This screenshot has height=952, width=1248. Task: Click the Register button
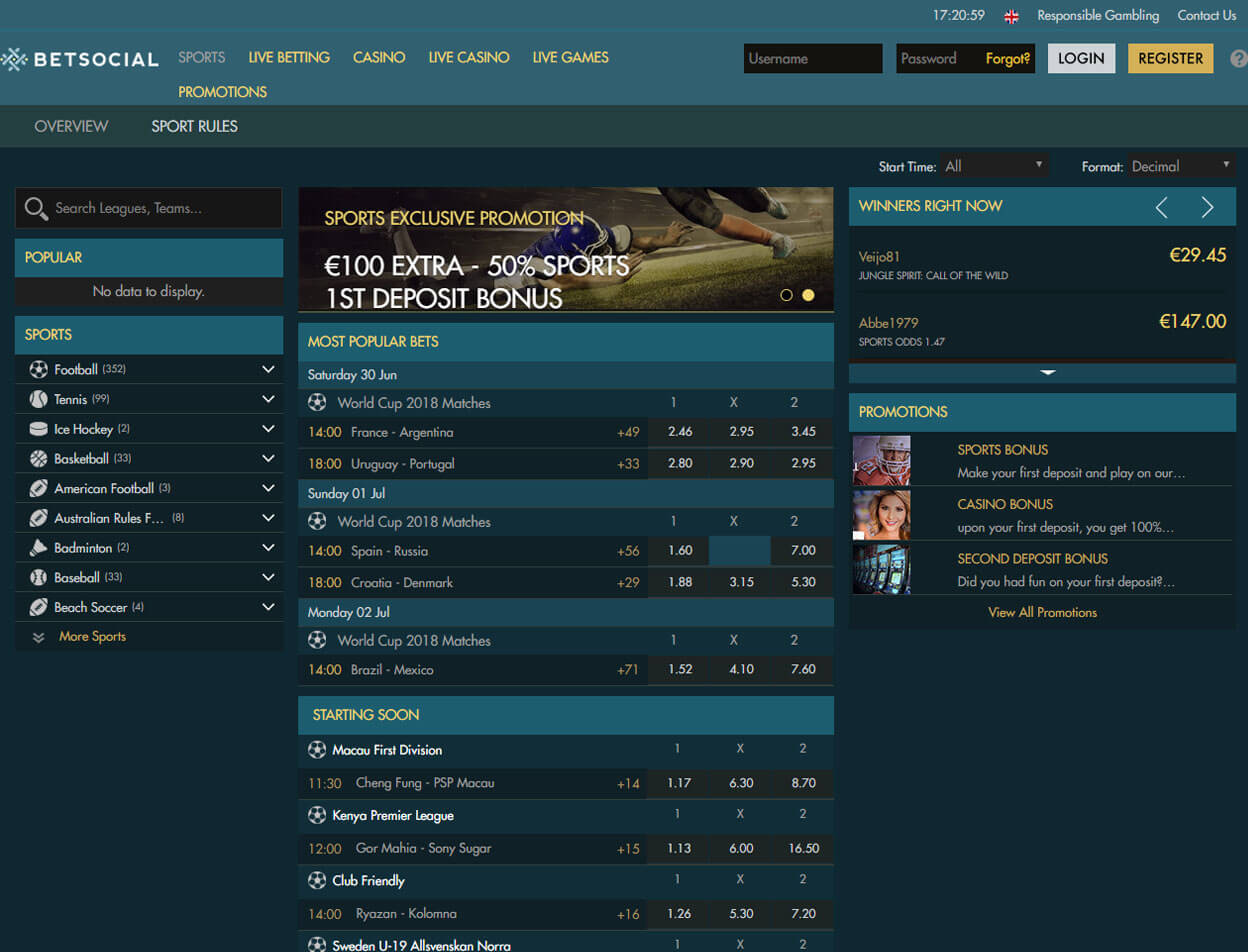1170,58
